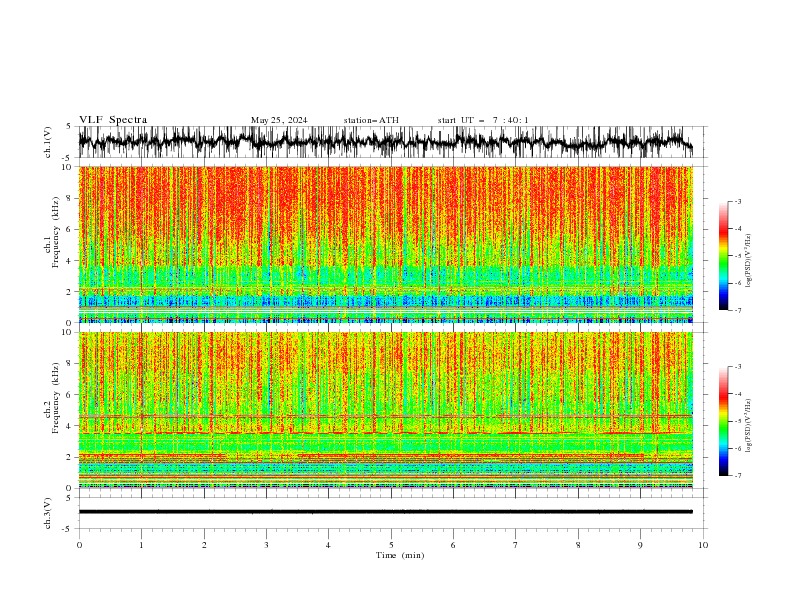This screenshot has height=612, width=792.
Task: Click the "-5" tick on ch.3(V) axis
Action: click(x=67, y=529)
